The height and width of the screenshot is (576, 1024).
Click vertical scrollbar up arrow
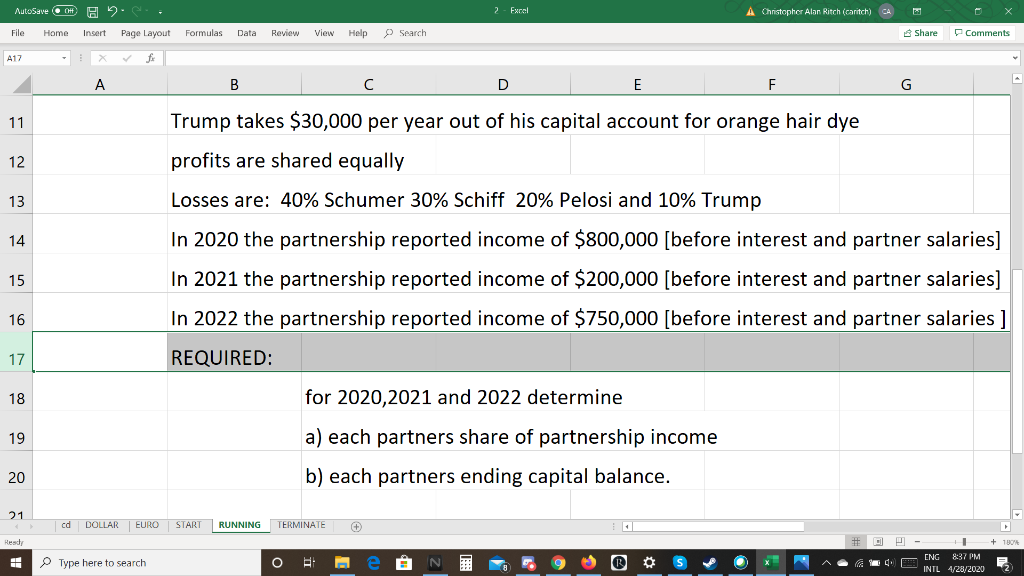point(1017,78)
